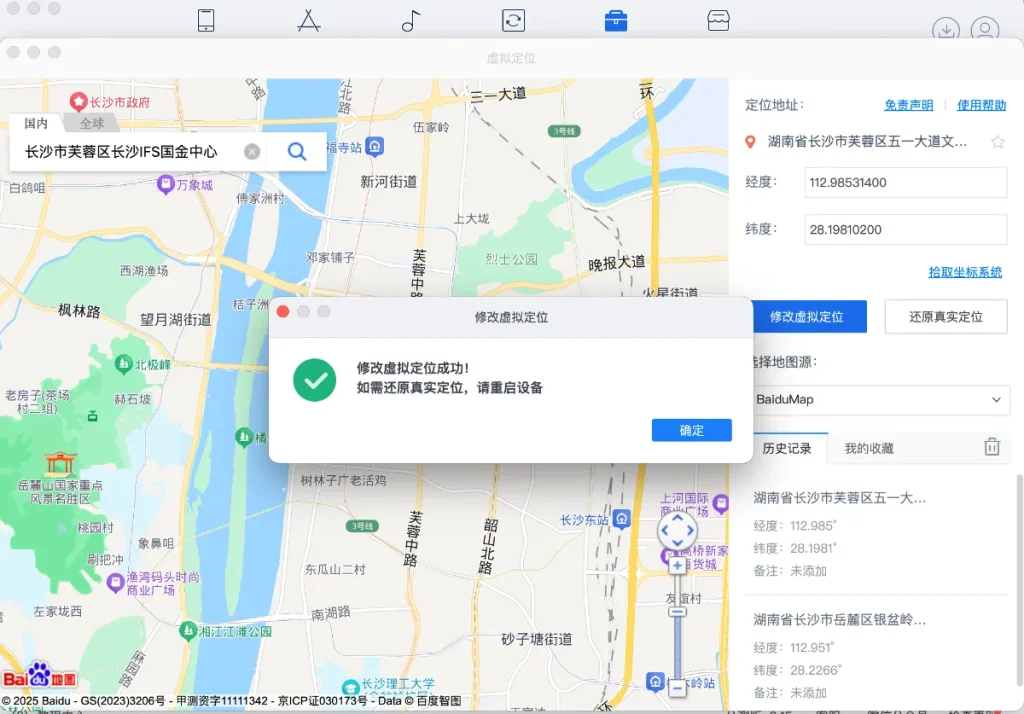Zoom in with the plus button
Image resolution: width=1024 pixels, height=714 pixels.
(677, 566)
